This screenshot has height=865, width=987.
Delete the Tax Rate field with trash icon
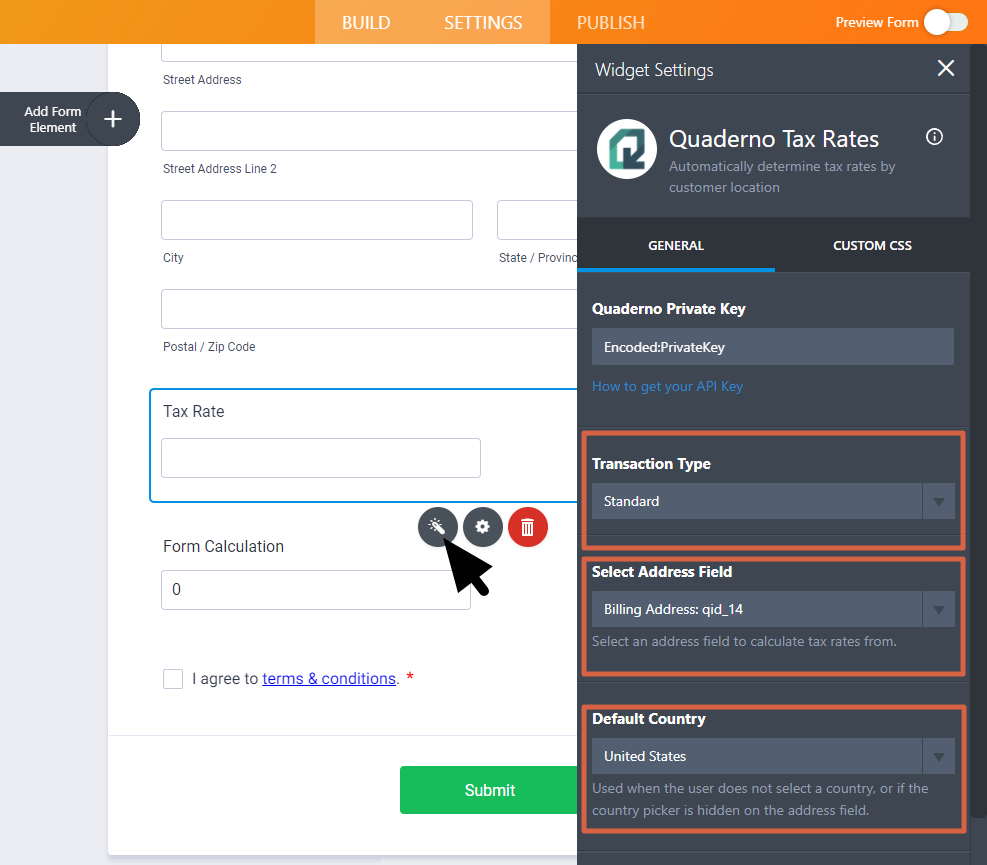tap(527, 526)
